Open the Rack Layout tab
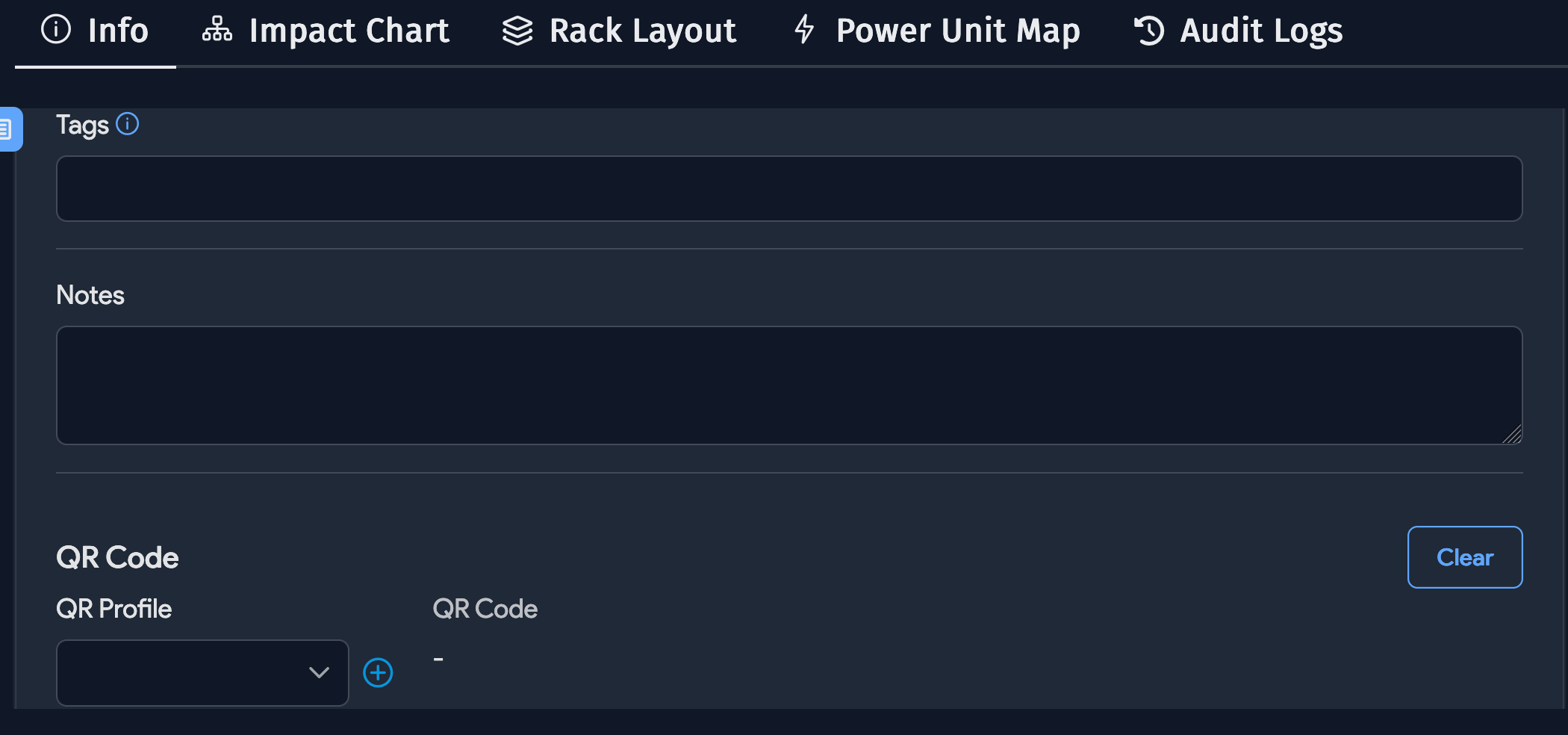Viewport: 1568px width, 735px height. (x=641, y=31)
